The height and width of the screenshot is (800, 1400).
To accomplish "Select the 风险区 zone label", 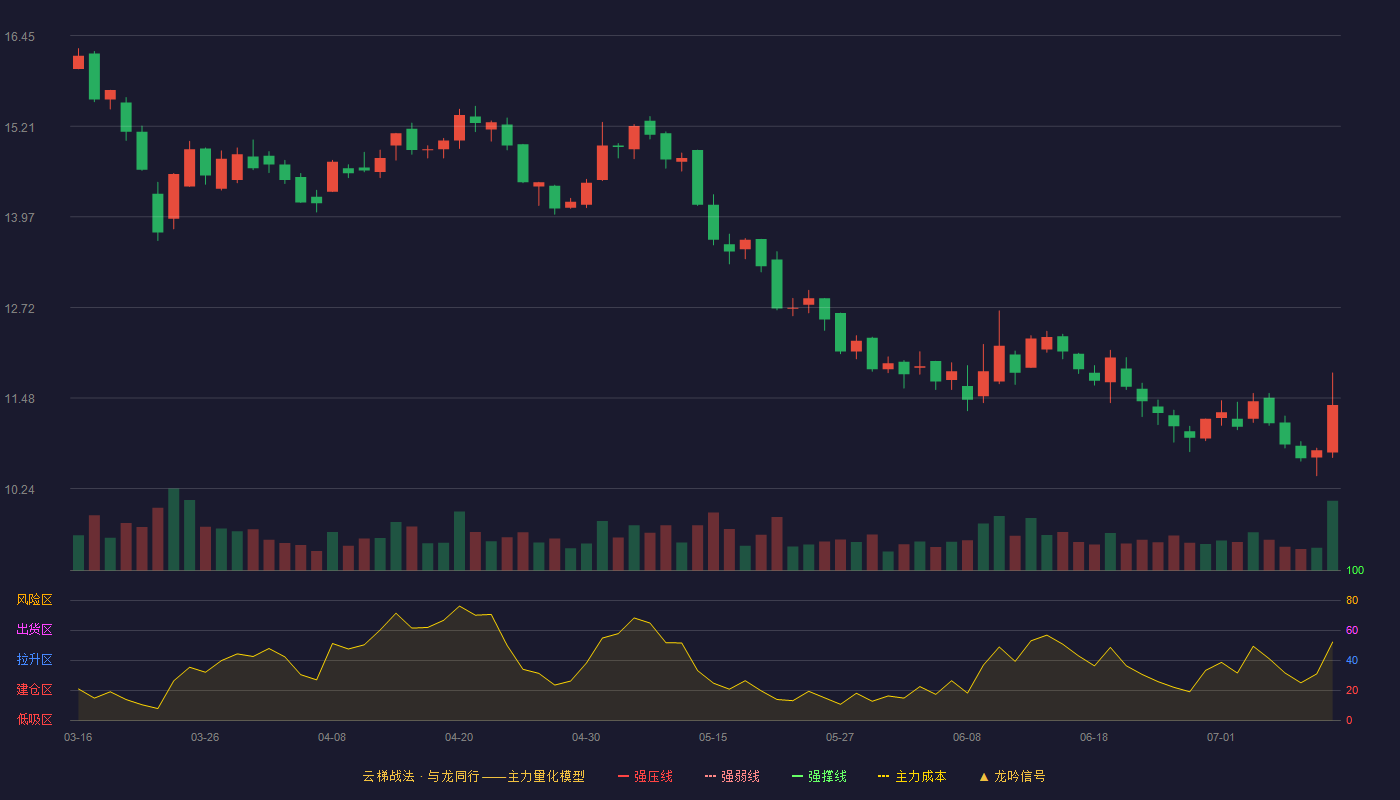I will click(34, 600).
